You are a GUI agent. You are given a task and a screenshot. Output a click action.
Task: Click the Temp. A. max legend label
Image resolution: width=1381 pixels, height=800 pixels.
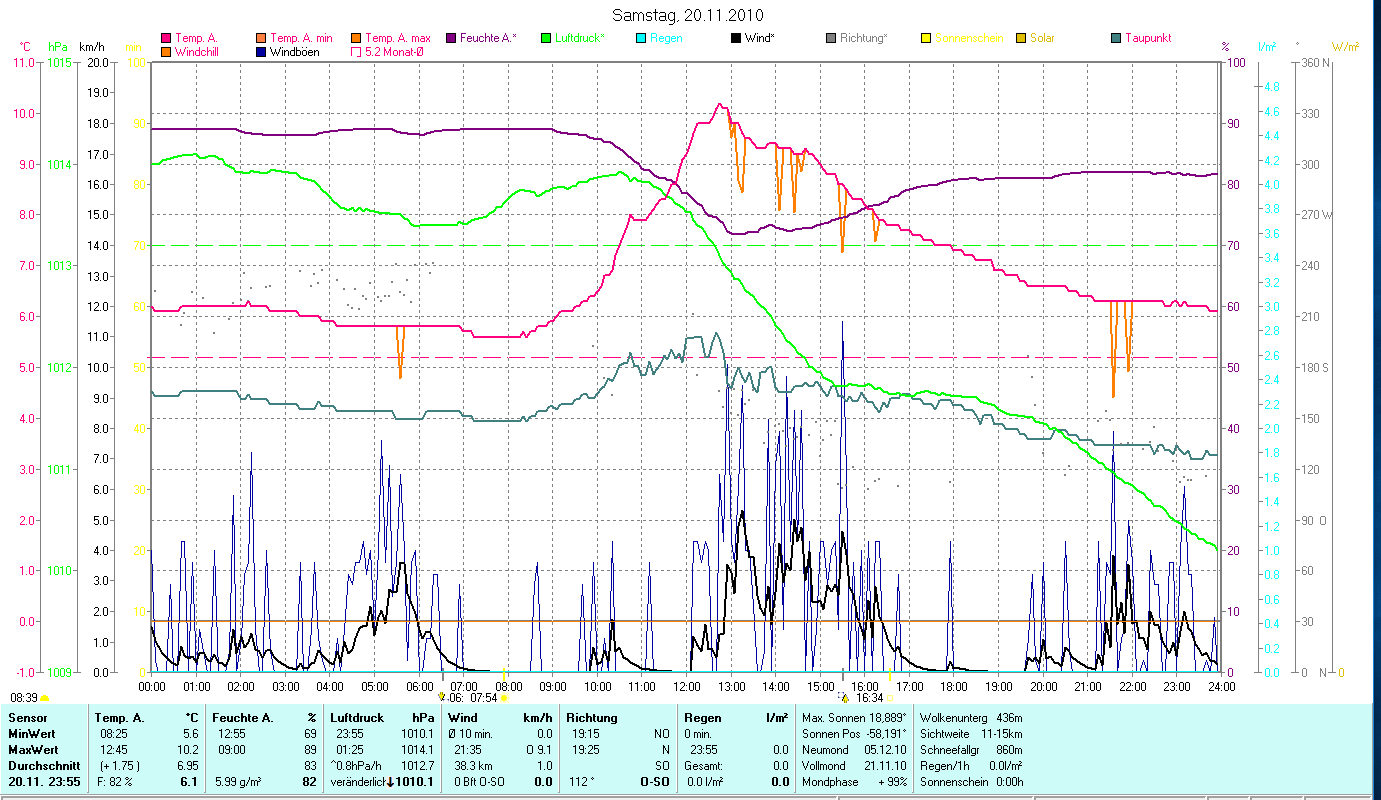(x=397, y=39)
